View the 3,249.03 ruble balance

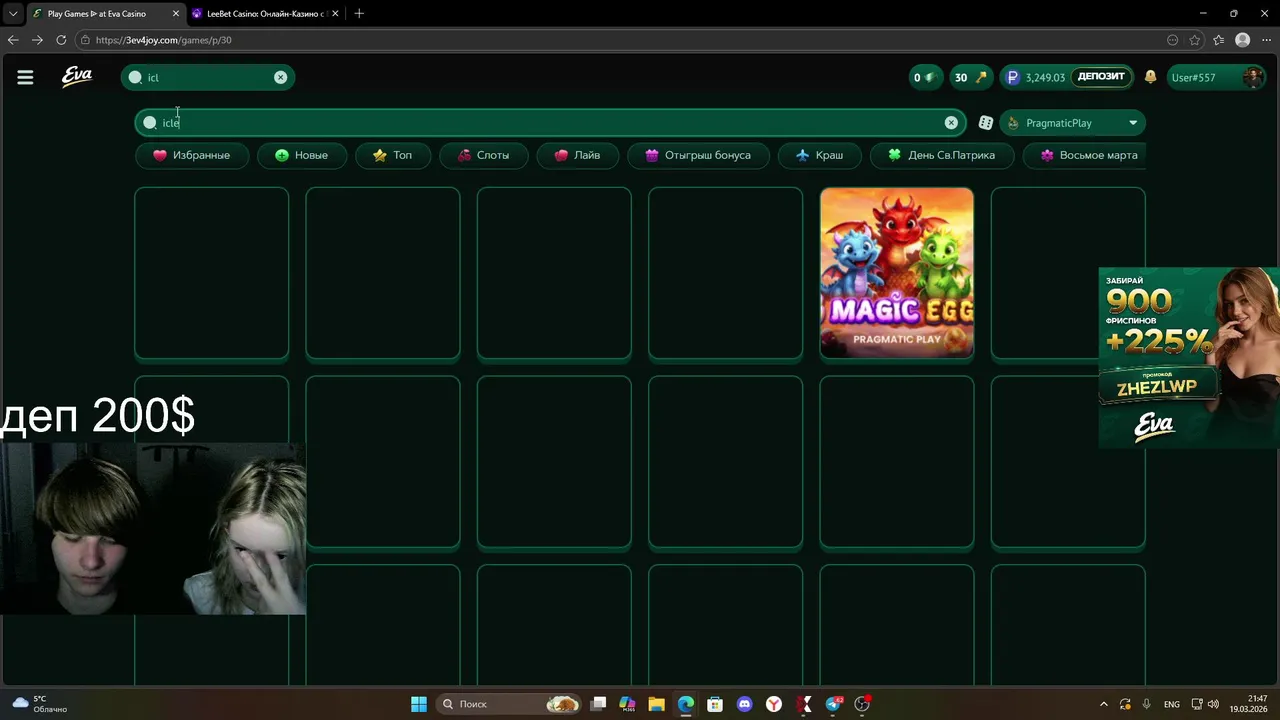[x=1034, y=77]
